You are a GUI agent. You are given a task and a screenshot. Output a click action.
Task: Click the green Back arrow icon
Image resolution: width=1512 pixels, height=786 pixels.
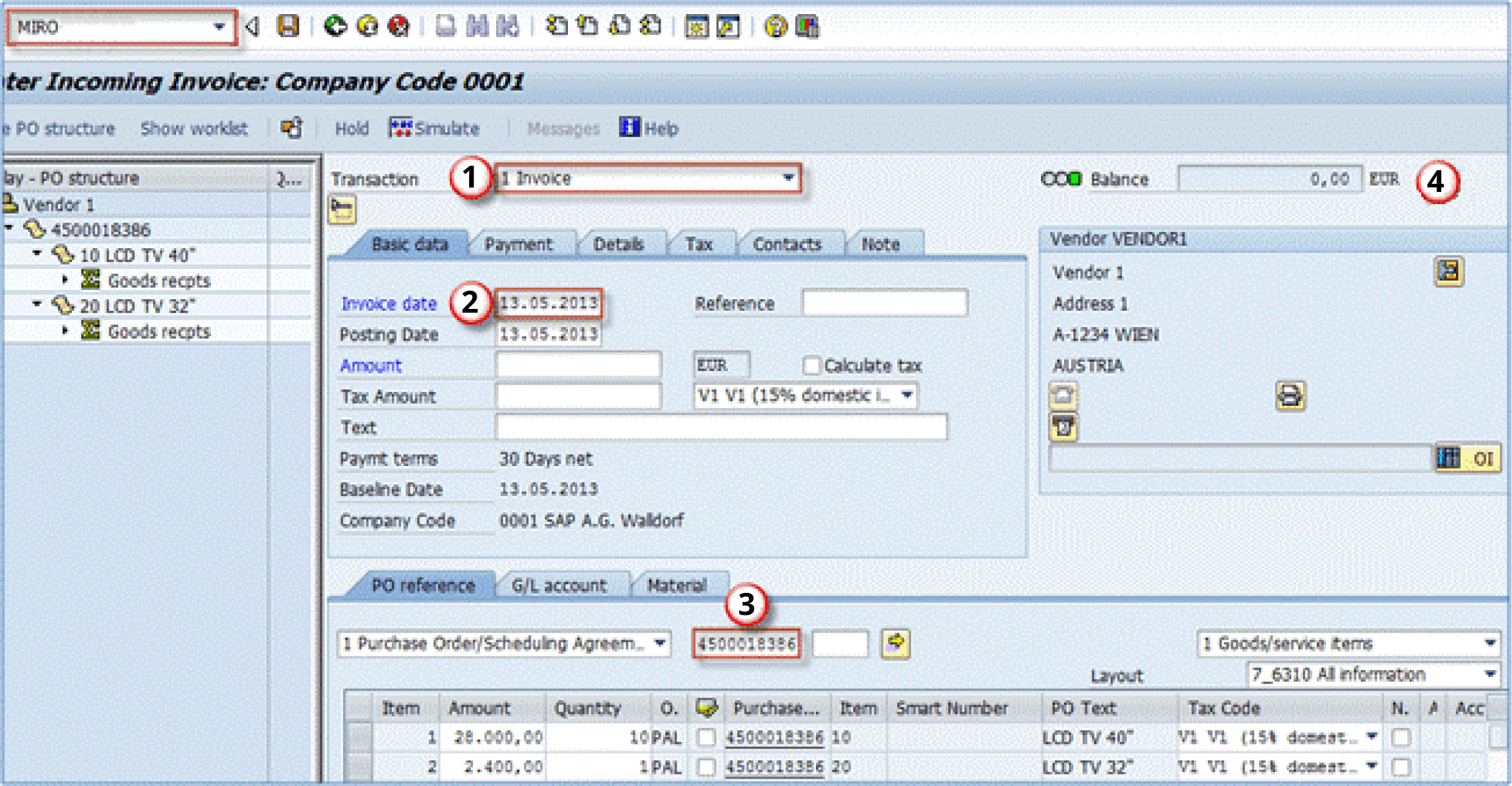335,26
